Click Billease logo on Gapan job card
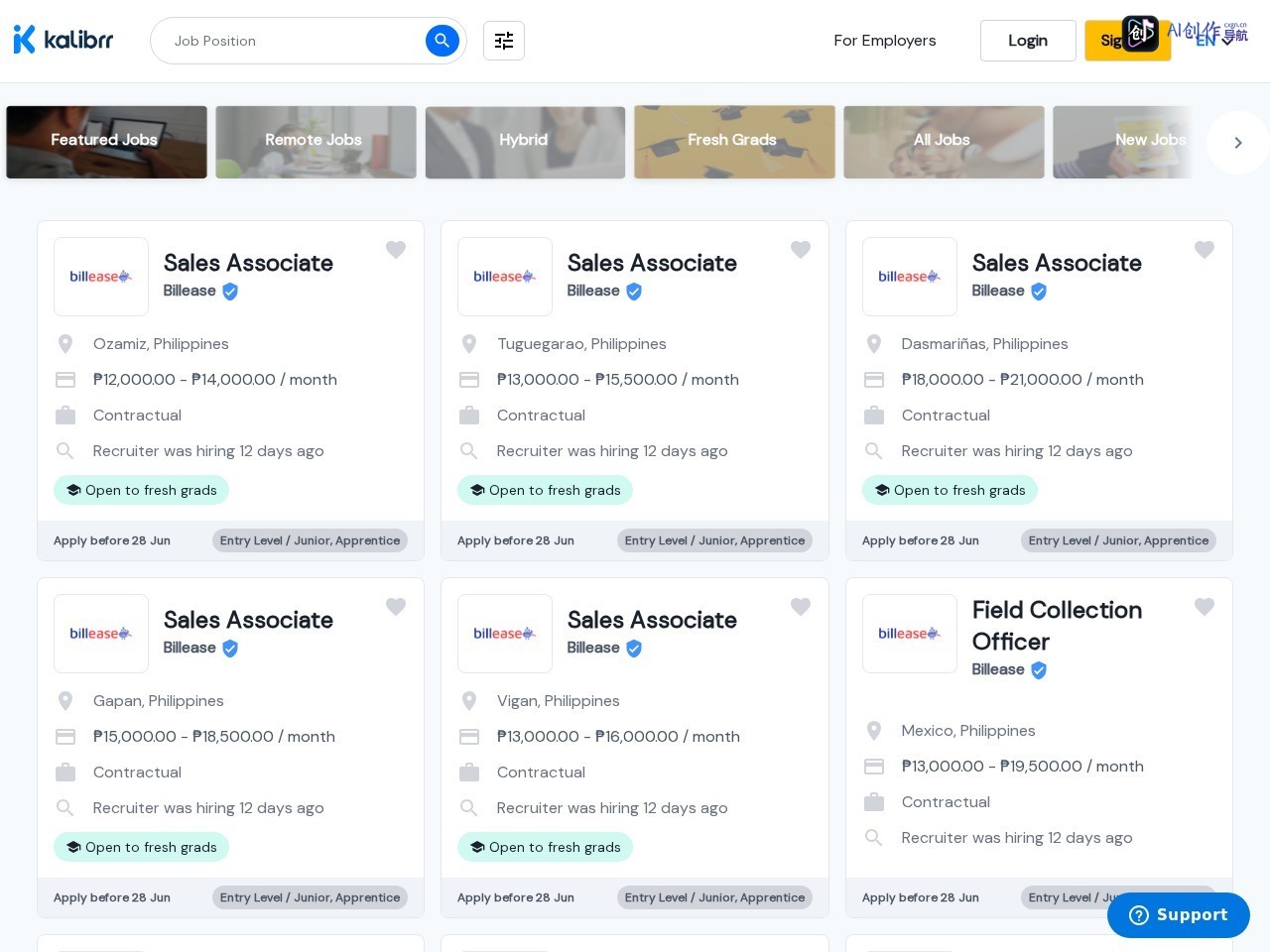The height and width of the screenshot is (952, 1270). 101,634
